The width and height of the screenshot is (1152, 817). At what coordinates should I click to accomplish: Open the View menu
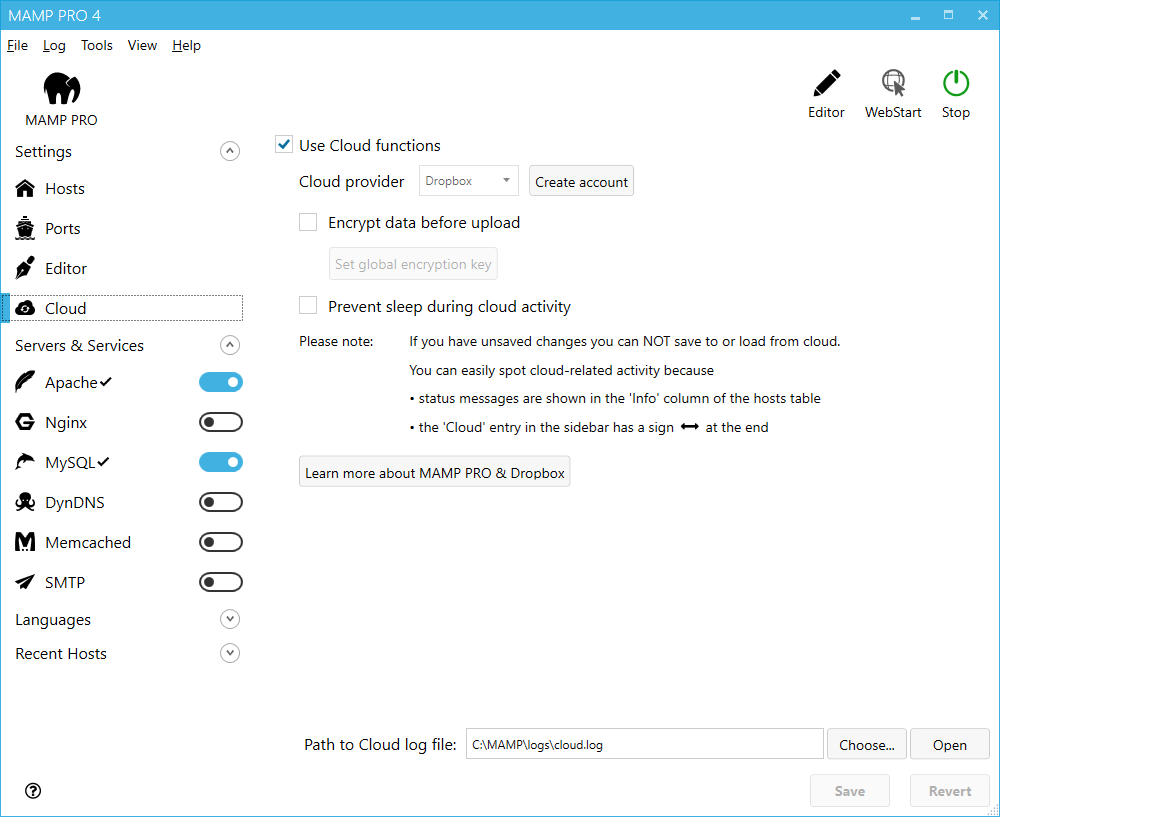tap(143, 46)
